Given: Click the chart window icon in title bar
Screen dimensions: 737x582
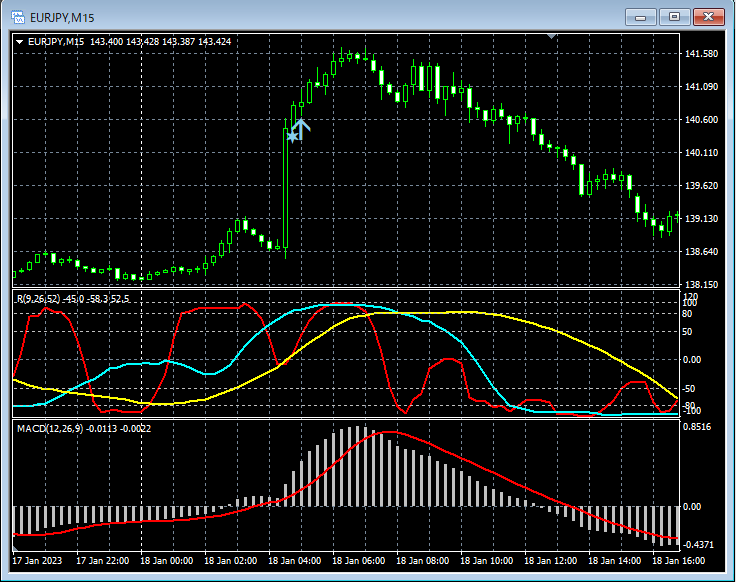Looking at the screenshot, I should (x=19, y=16).
